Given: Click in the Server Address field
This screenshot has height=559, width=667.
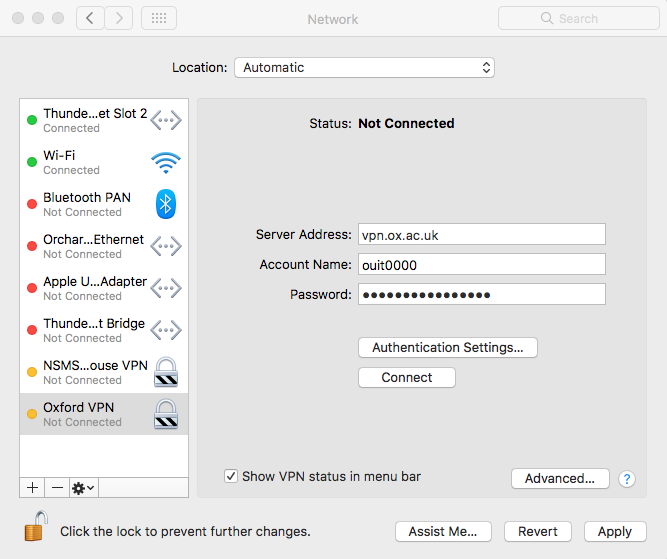Looking at the screenshot, I should click(481, 234).
